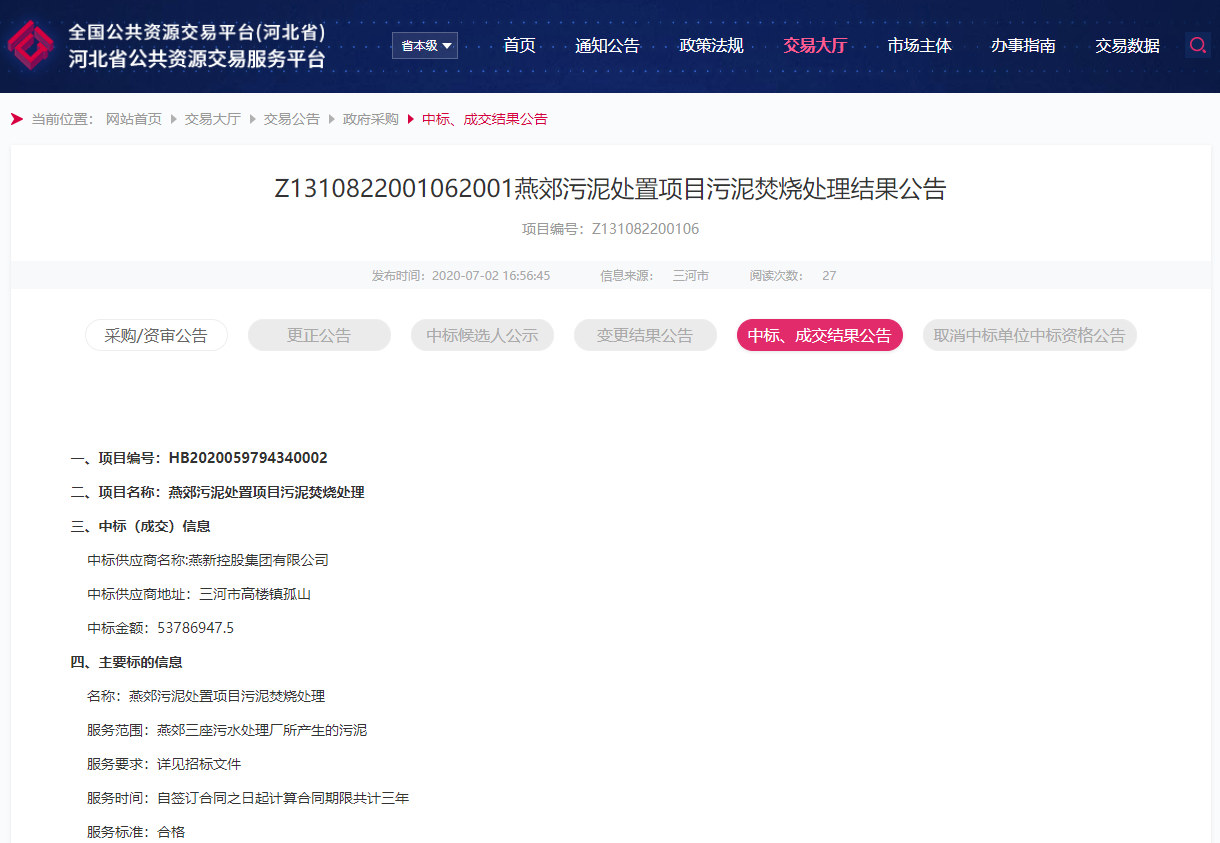Click the 三、中标（成交）信息 heading
1220x843 pixels.
(x=140, y=526)
